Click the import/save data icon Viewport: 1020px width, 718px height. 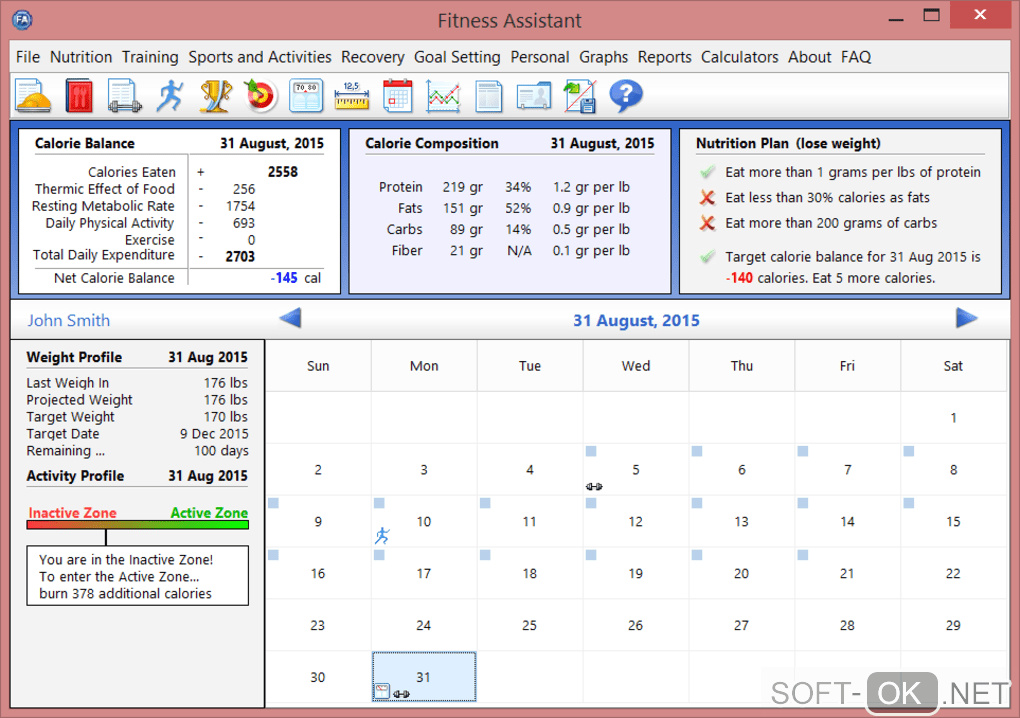[x=580, y=96]
